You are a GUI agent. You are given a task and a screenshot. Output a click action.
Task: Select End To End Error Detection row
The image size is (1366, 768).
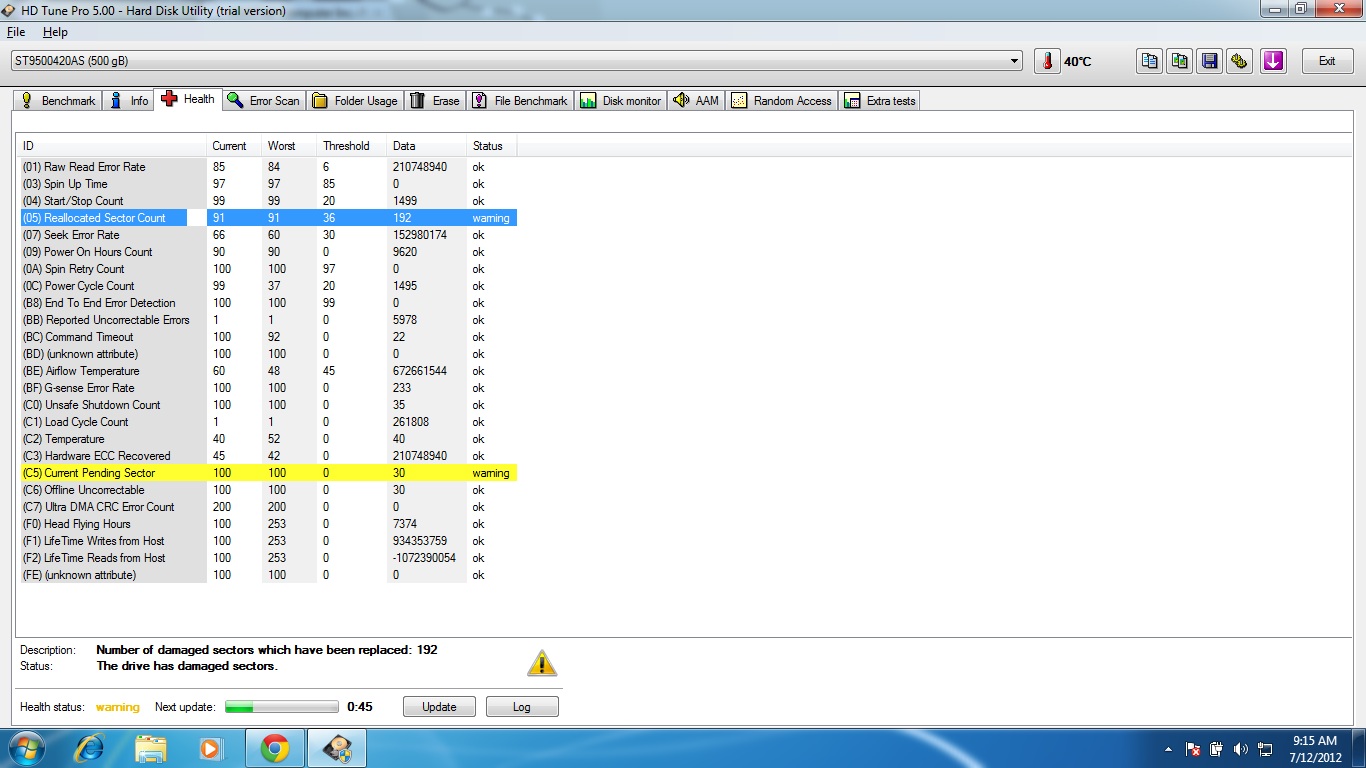click(267, 303)
